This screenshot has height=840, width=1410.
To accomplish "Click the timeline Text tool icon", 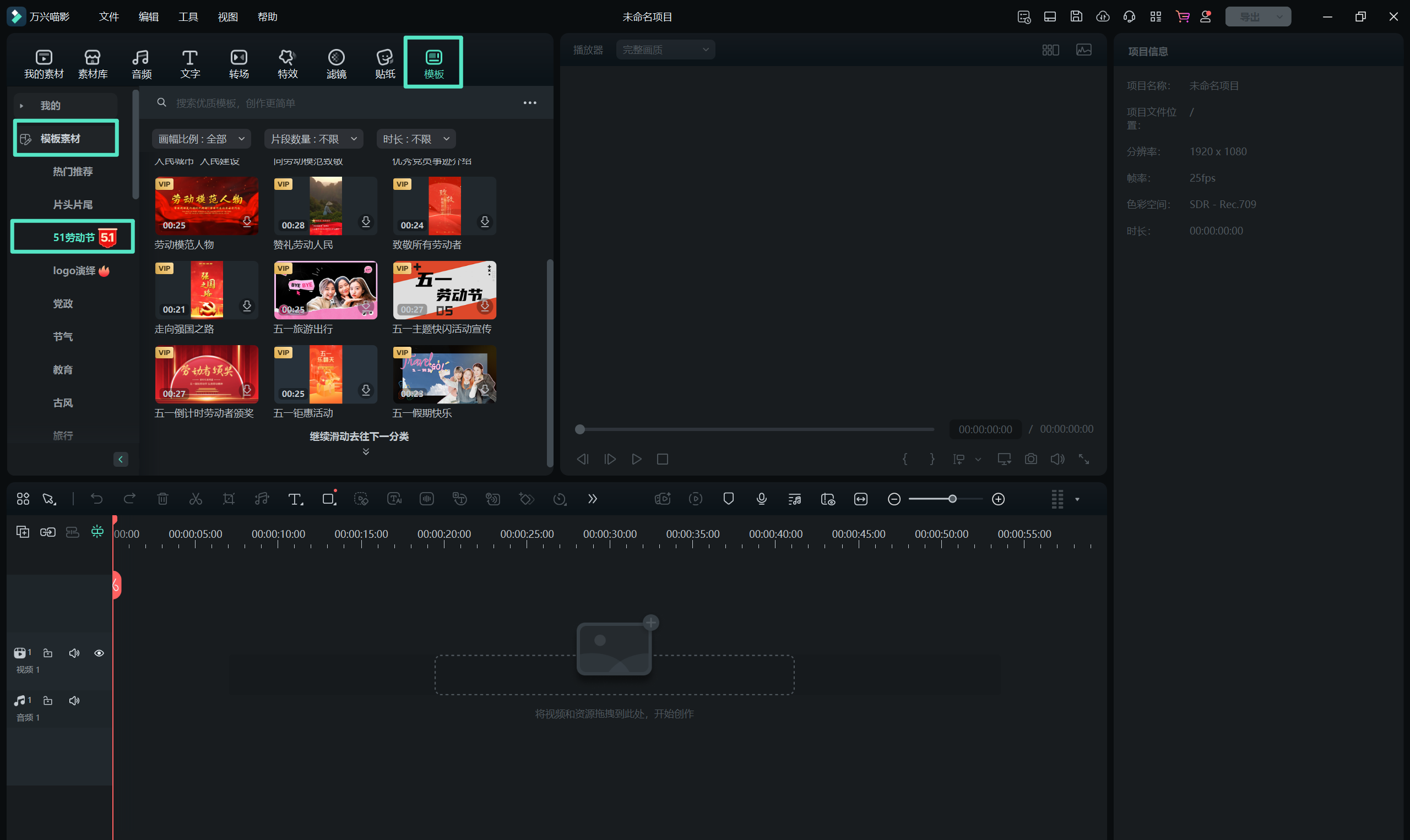I will [295, 499].
